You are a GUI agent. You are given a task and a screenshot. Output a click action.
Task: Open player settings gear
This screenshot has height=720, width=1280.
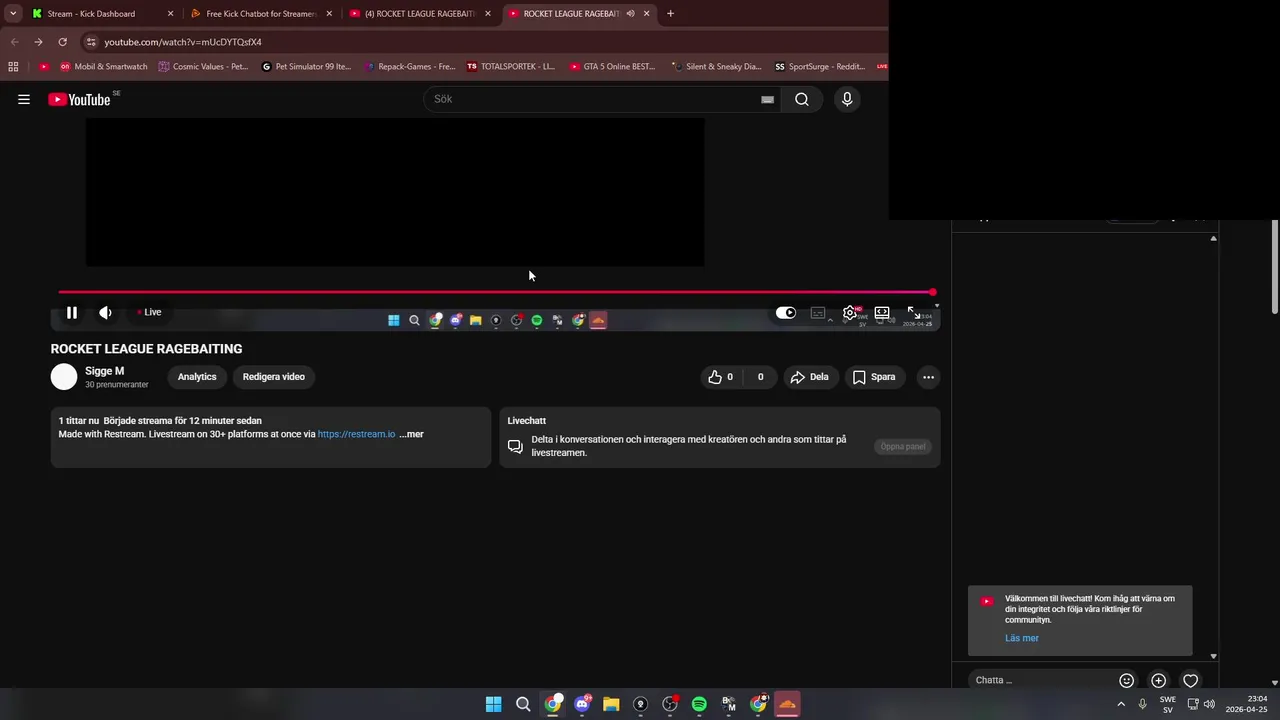click(849, 312)
